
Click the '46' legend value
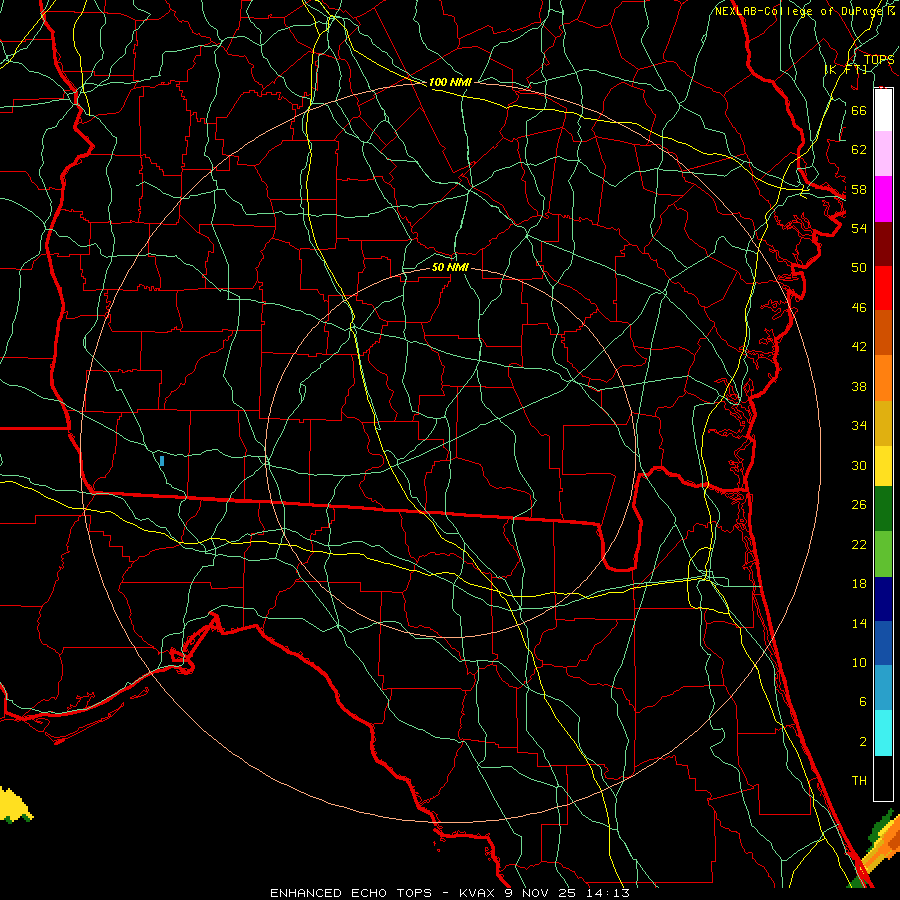point(859,308)
